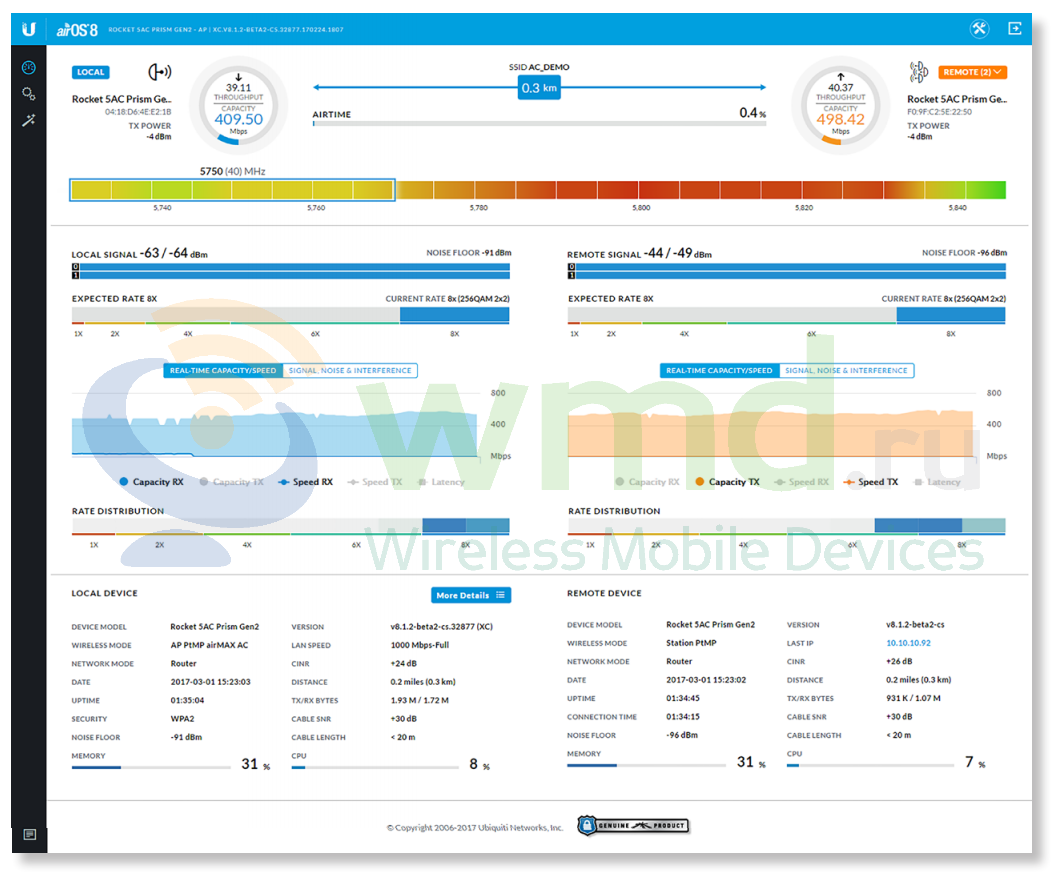The width and height of the screenshot is (1057, 879).
Task: Click the local rate distribution bar
Action: (x=291, y=525)
